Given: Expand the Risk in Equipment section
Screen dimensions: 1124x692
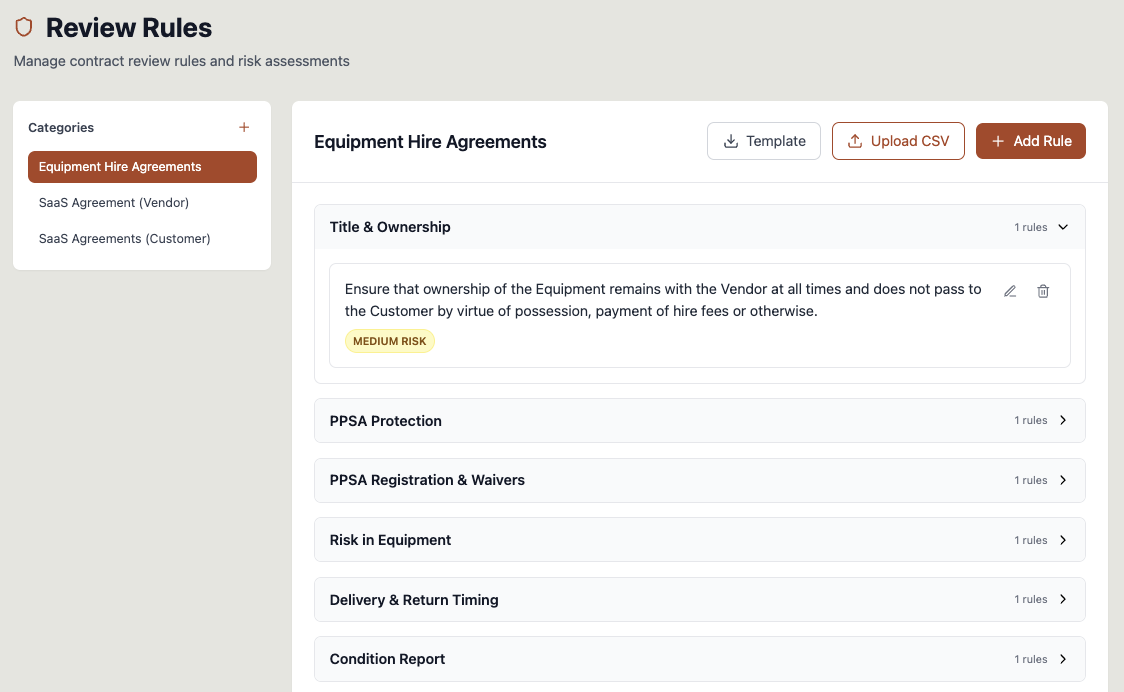Looking at the screenshot, I should pyautogui.click(x=1063, y=539).
